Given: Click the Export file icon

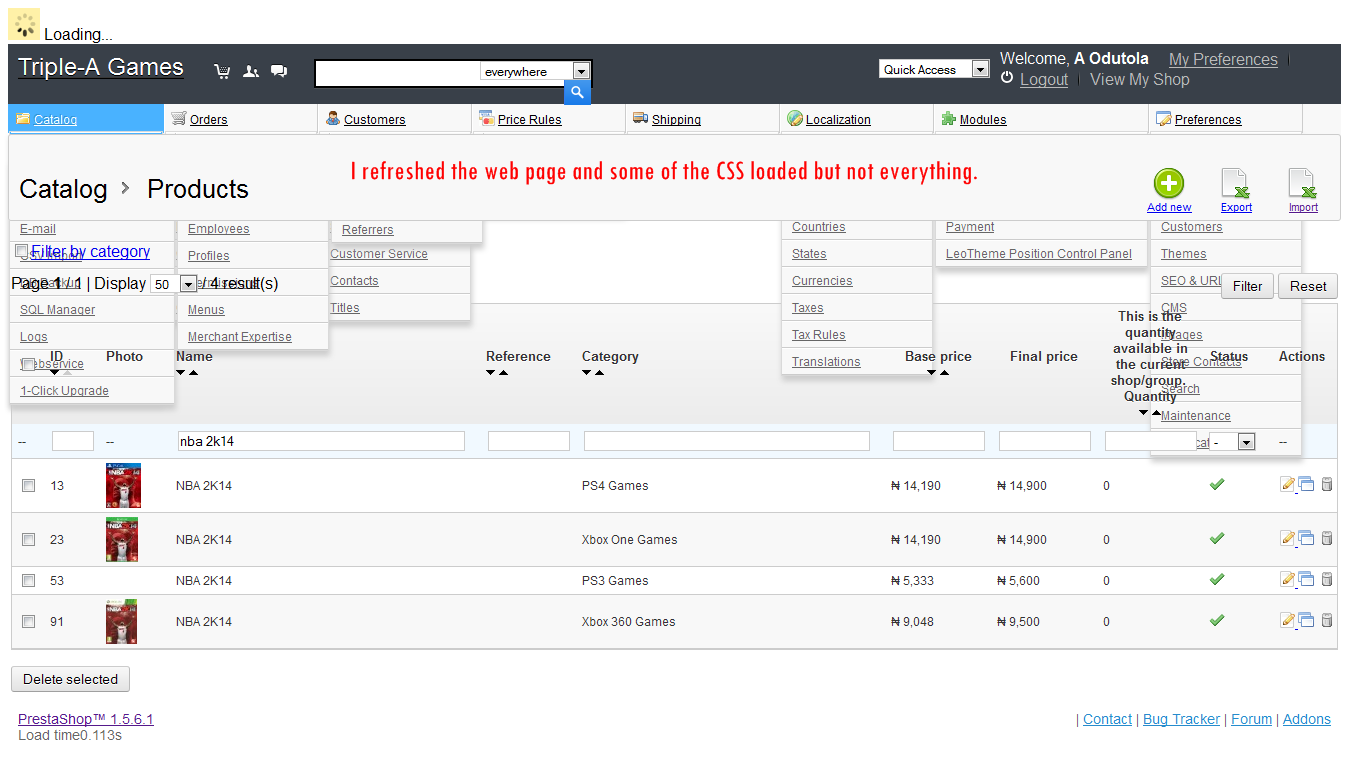Looking at the screenshot, I should pos(1236,184).
